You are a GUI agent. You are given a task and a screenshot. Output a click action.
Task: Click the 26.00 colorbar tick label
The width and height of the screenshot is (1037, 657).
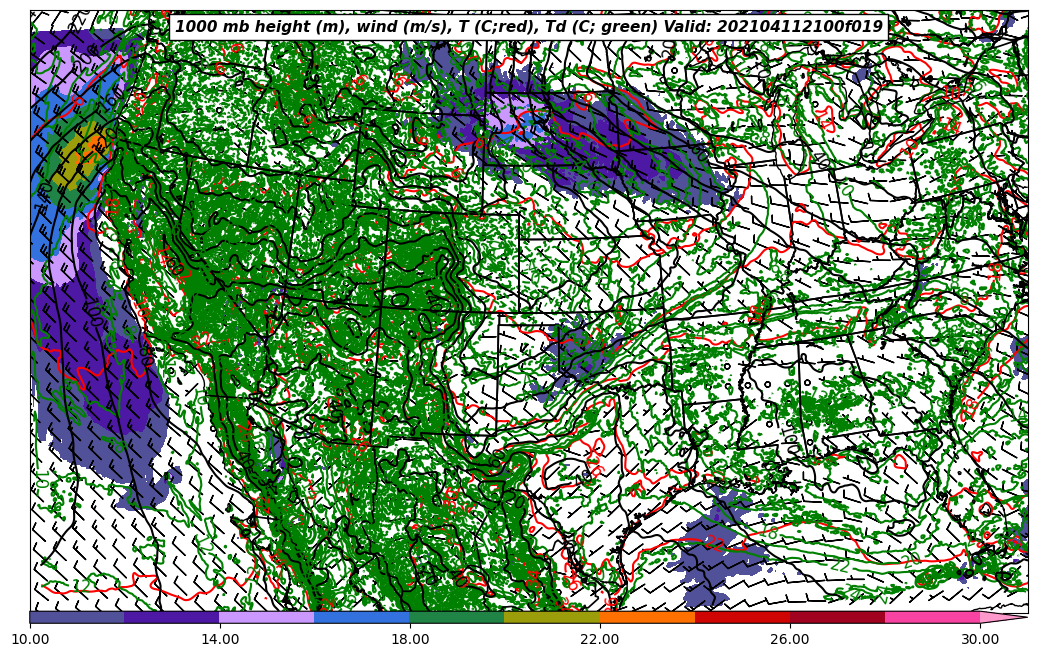coord(790,640)
